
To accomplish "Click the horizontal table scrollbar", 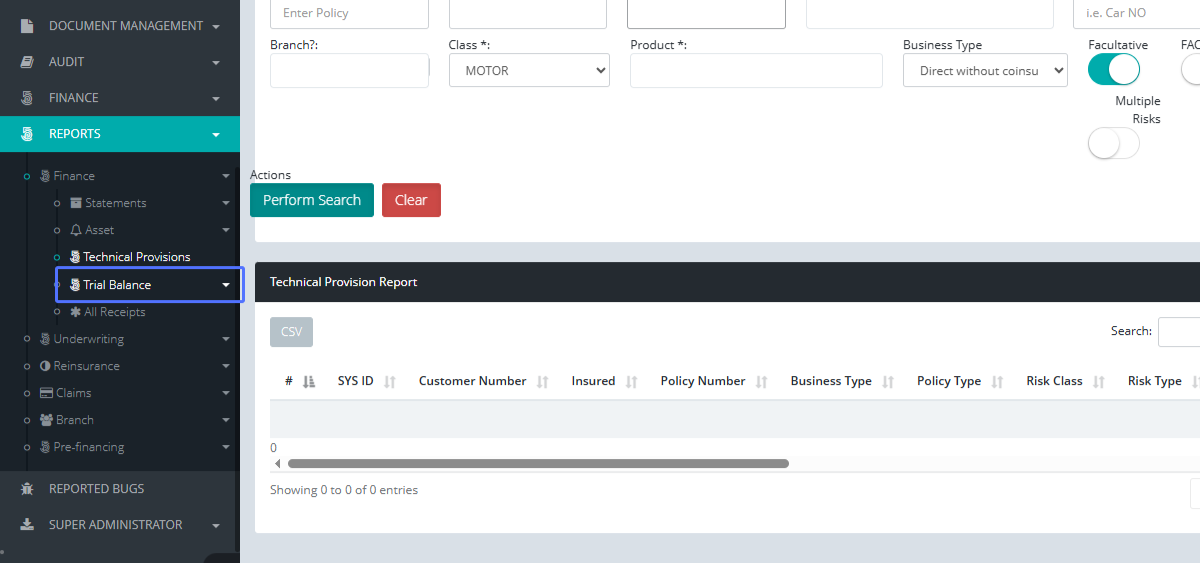I will [x=538, y=464].
